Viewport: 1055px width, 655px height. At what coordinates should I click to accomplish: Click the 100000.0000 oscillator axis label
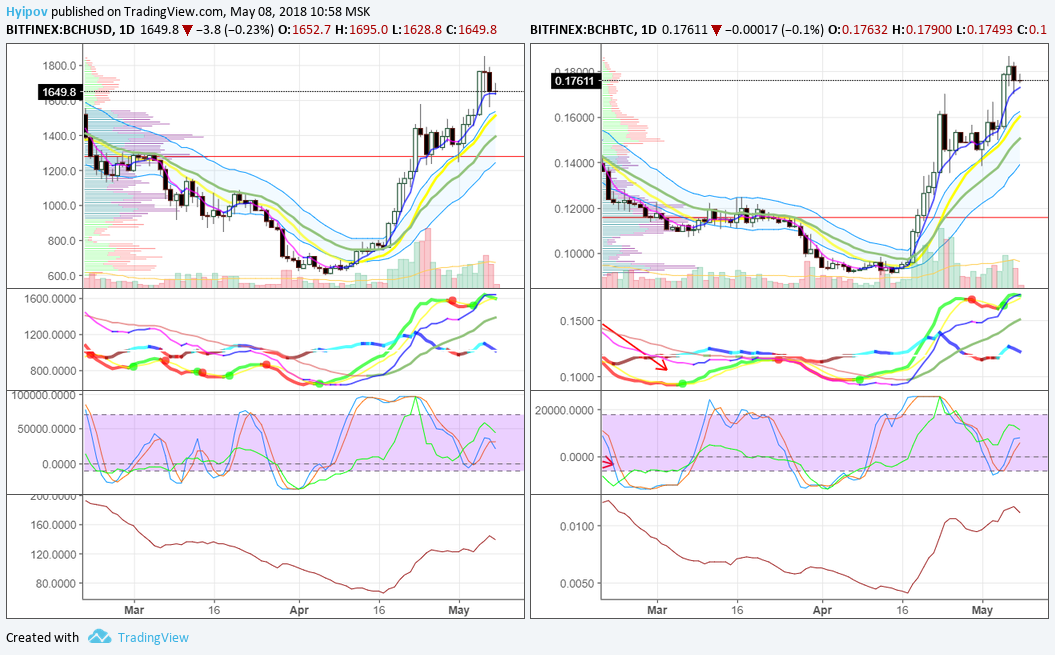pos(44,395)
